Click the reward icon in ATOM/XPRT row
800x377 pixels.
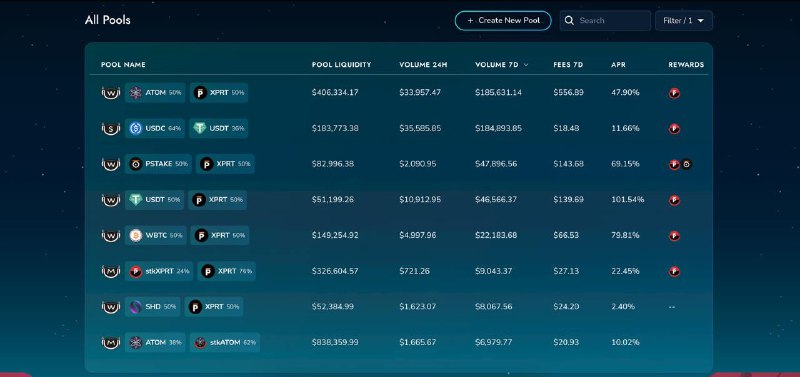pyautogui.click(x=674, y=93)
